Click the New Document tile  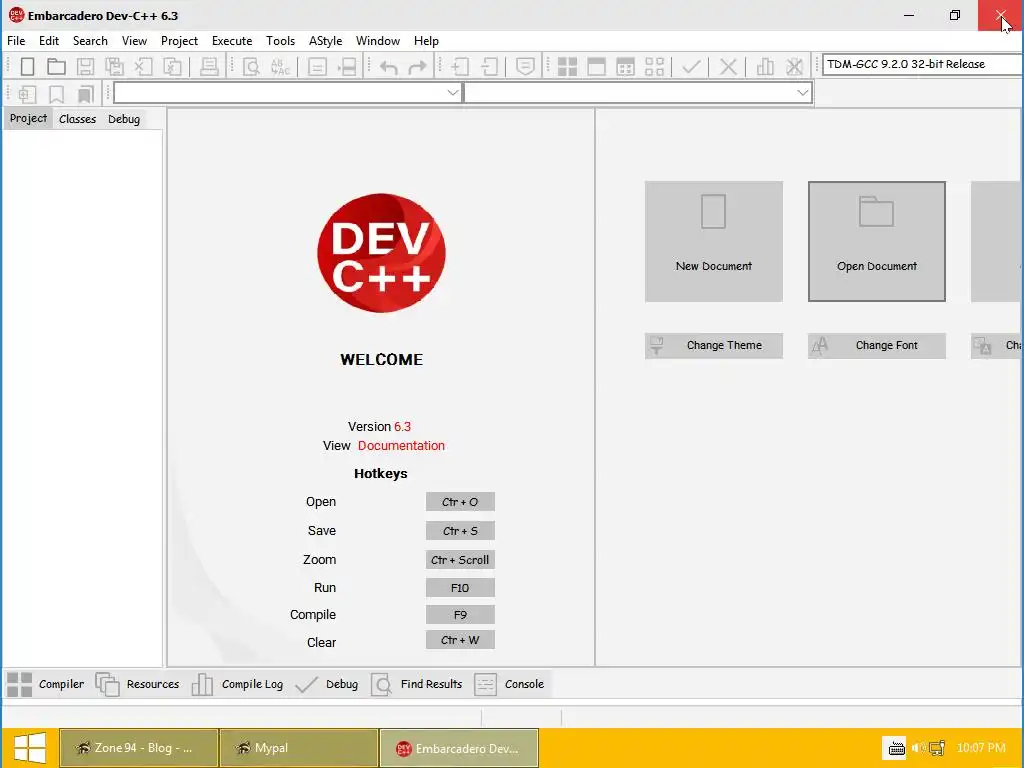714,242
